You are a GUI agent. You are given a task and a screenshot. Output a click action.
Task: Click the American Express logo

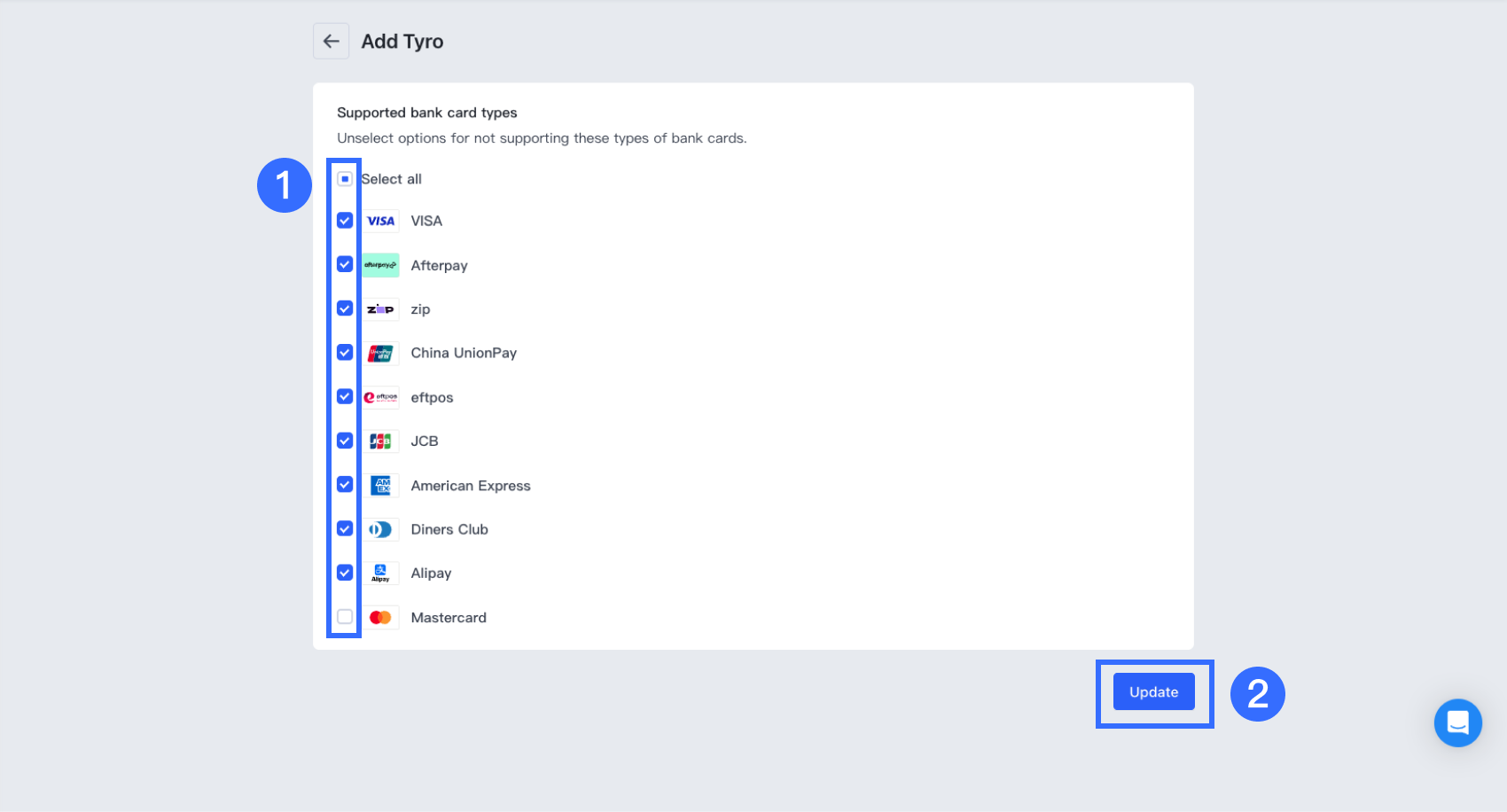pyautogui.click(x=381, y=485)
